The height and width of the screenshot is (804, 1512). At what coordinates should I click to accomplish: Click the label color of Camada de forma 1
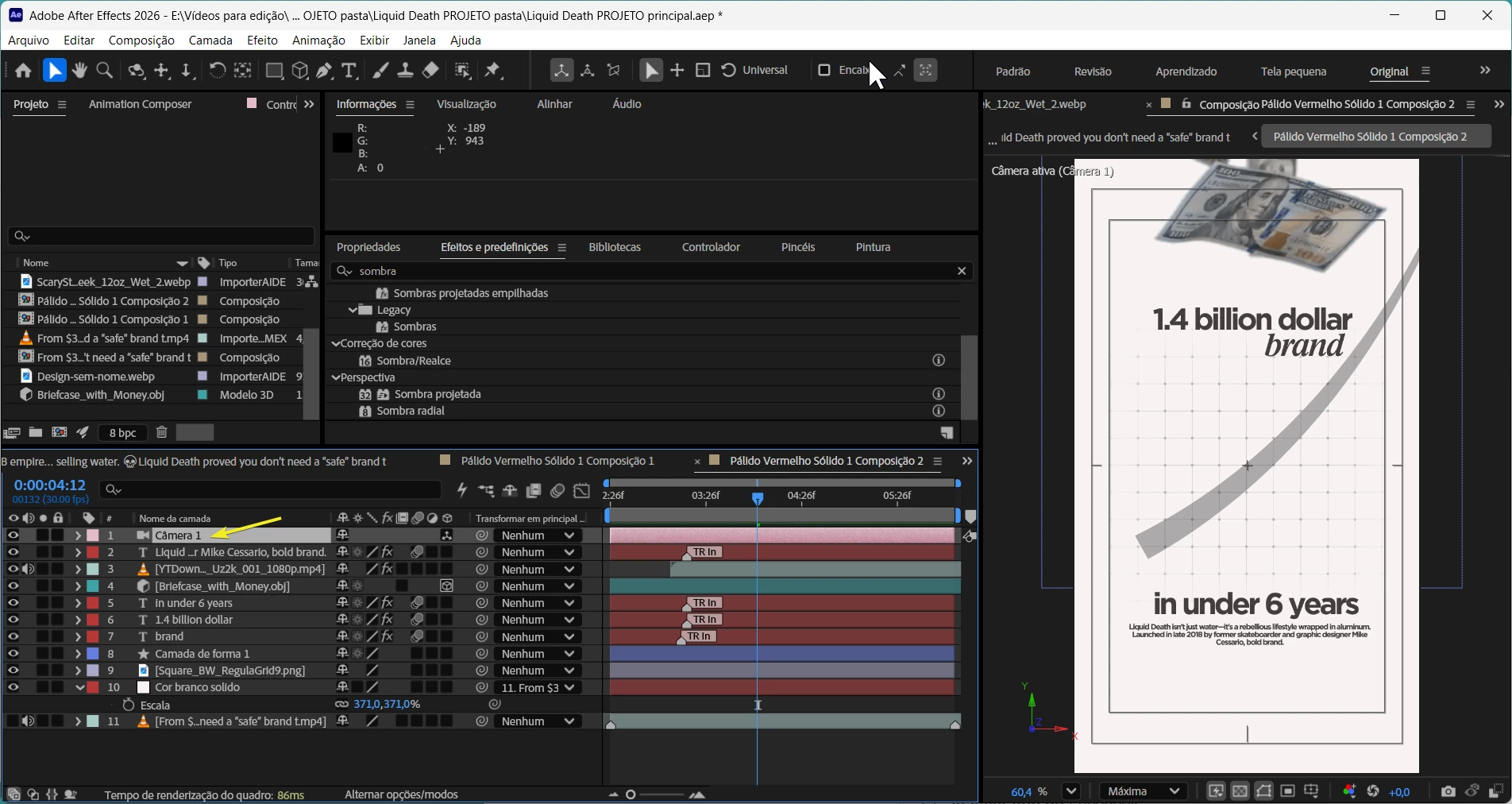tap(93, 654)
